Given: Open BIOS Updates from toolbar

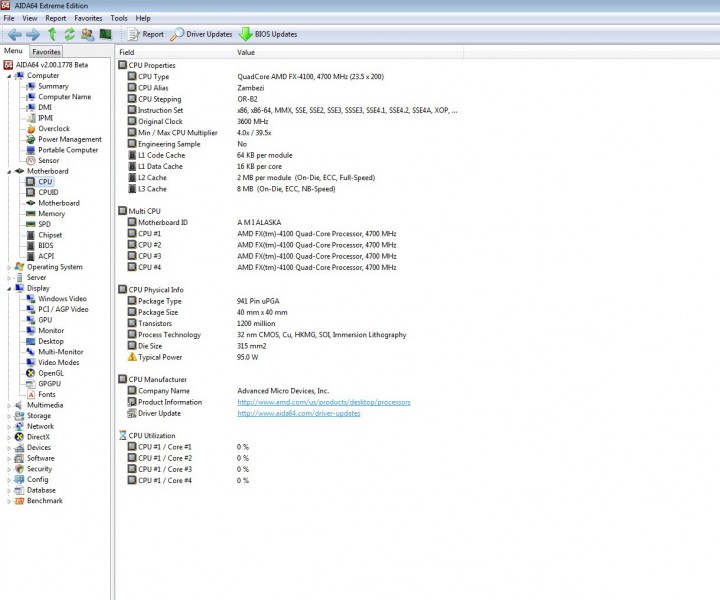Looking at the screenshot, I should click(x=268, y=34).
